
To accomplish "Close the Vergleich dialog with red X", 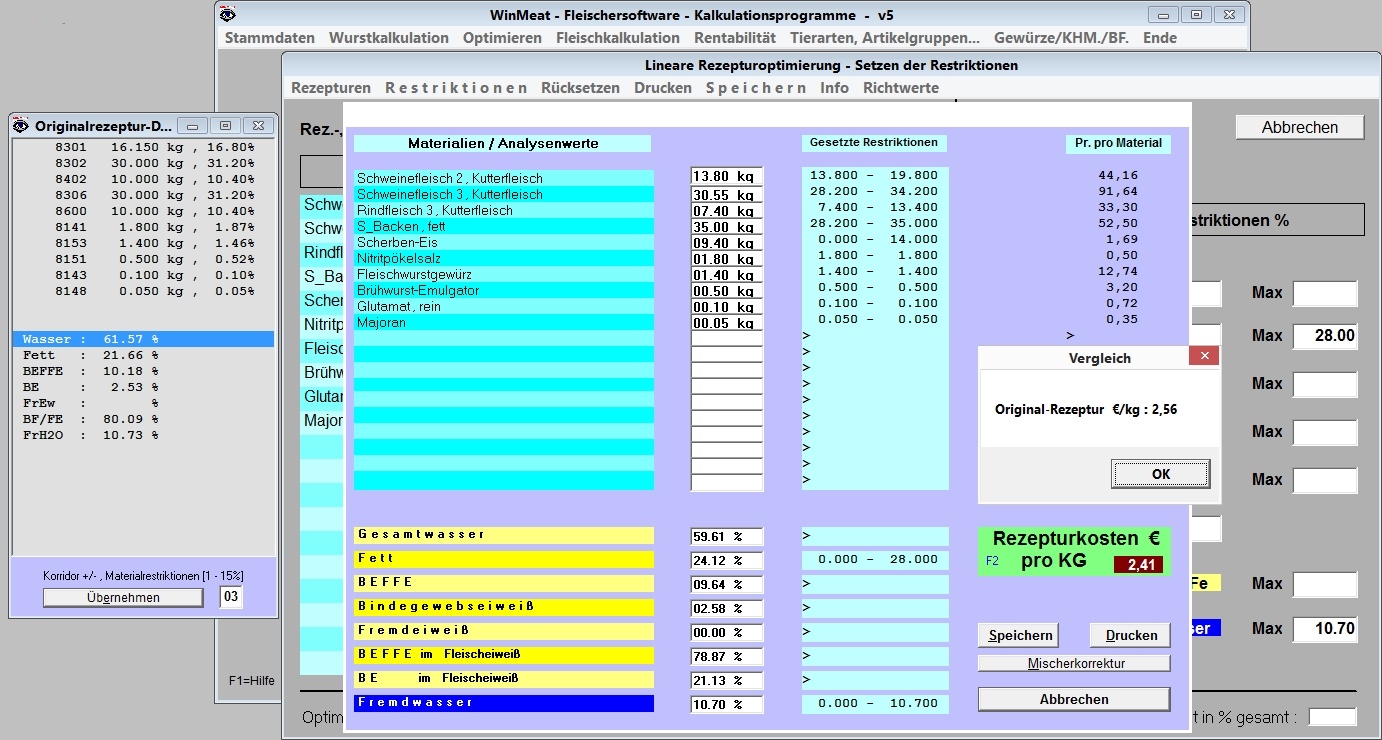I will point(1204,356).
